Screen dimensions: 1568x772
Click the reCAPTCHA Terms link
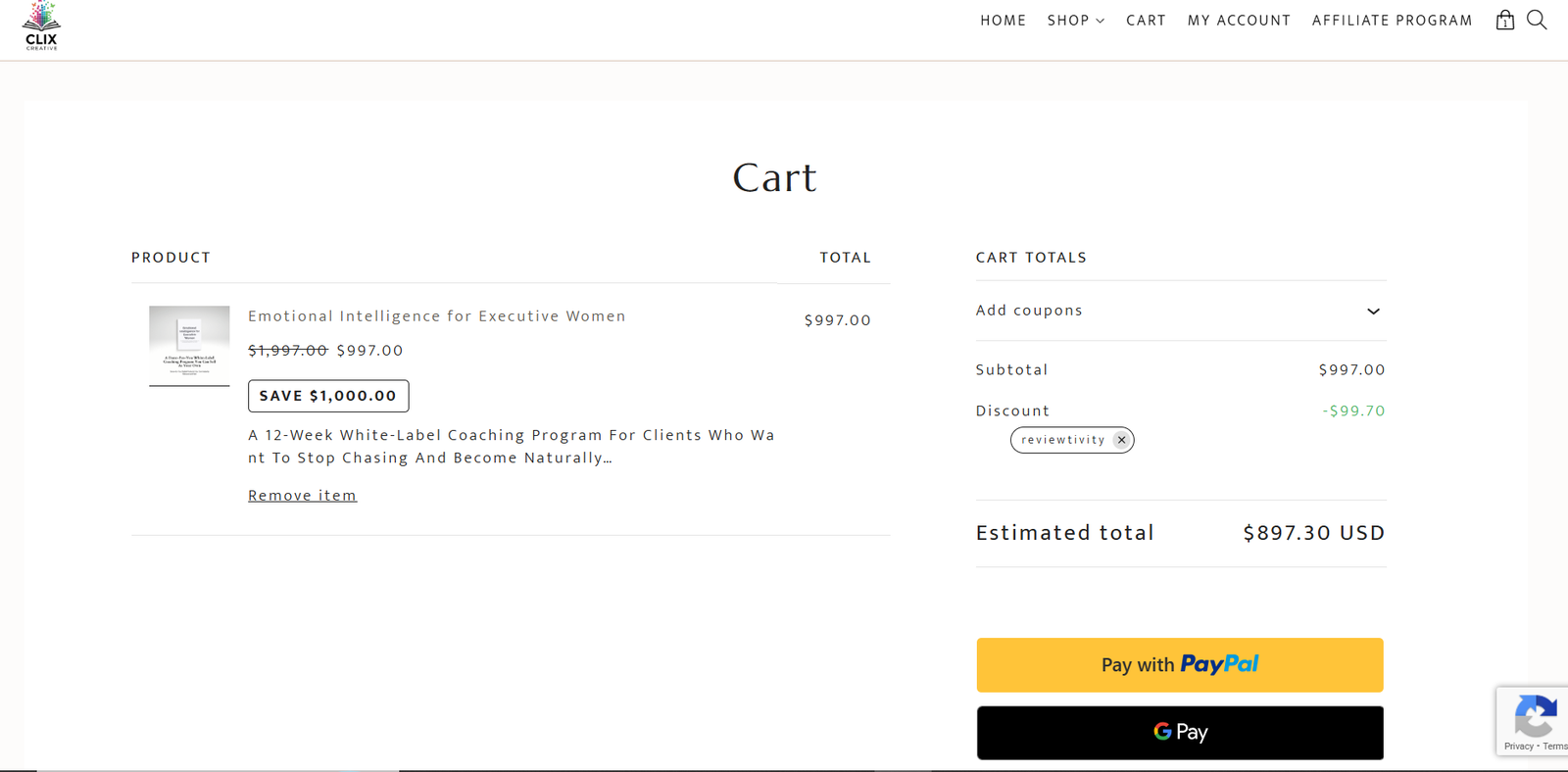click(x=1555, y=747)
